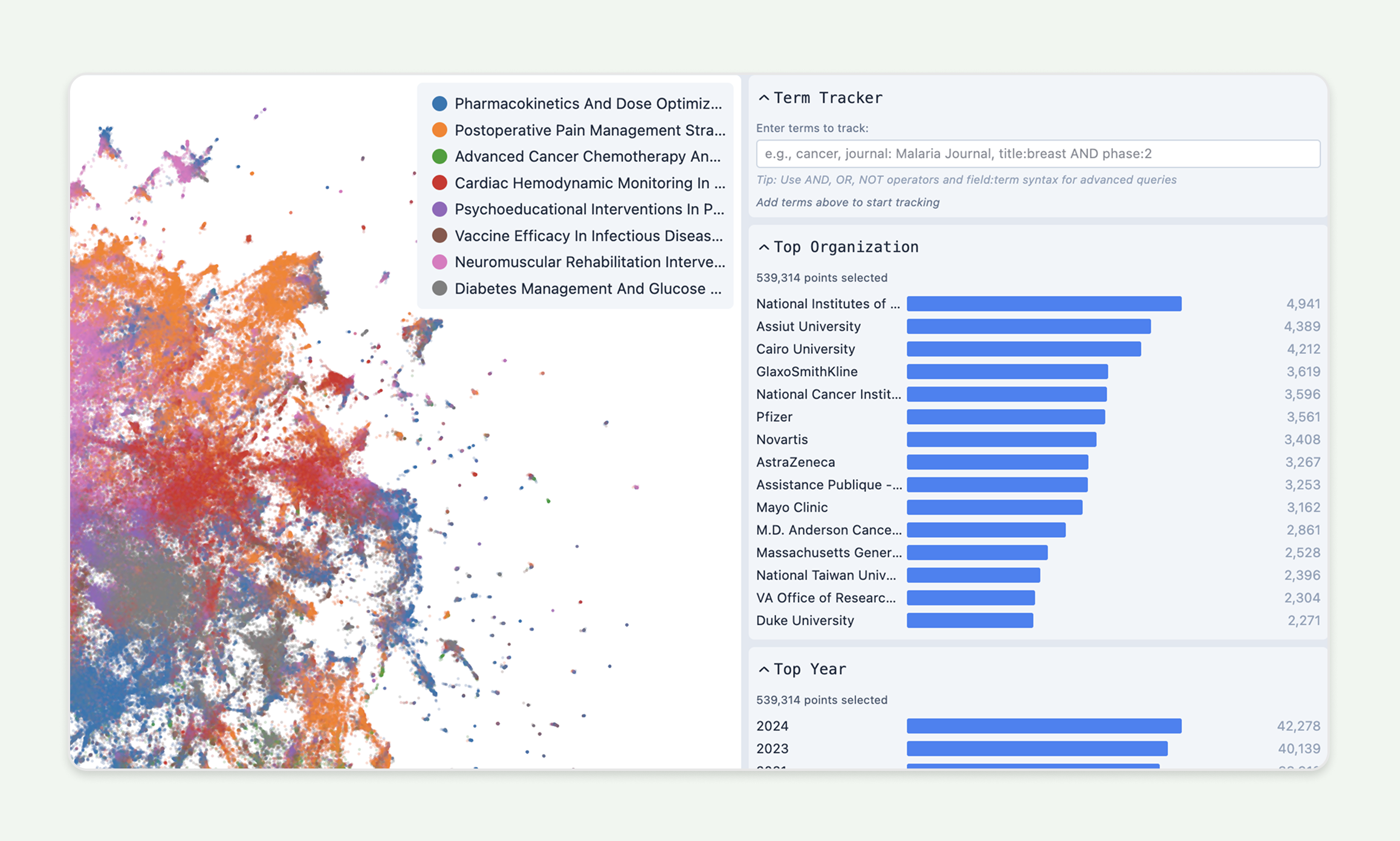Select the 2024 bar in Top Year
Screen dimensions: 1400x841
tap(1044, 726)
